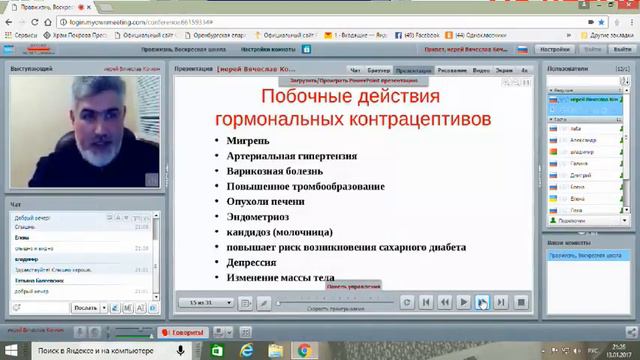Screen dimensions: 640x360
Task: Click the small window icon on speaker video
Action: tap(151, 179)
